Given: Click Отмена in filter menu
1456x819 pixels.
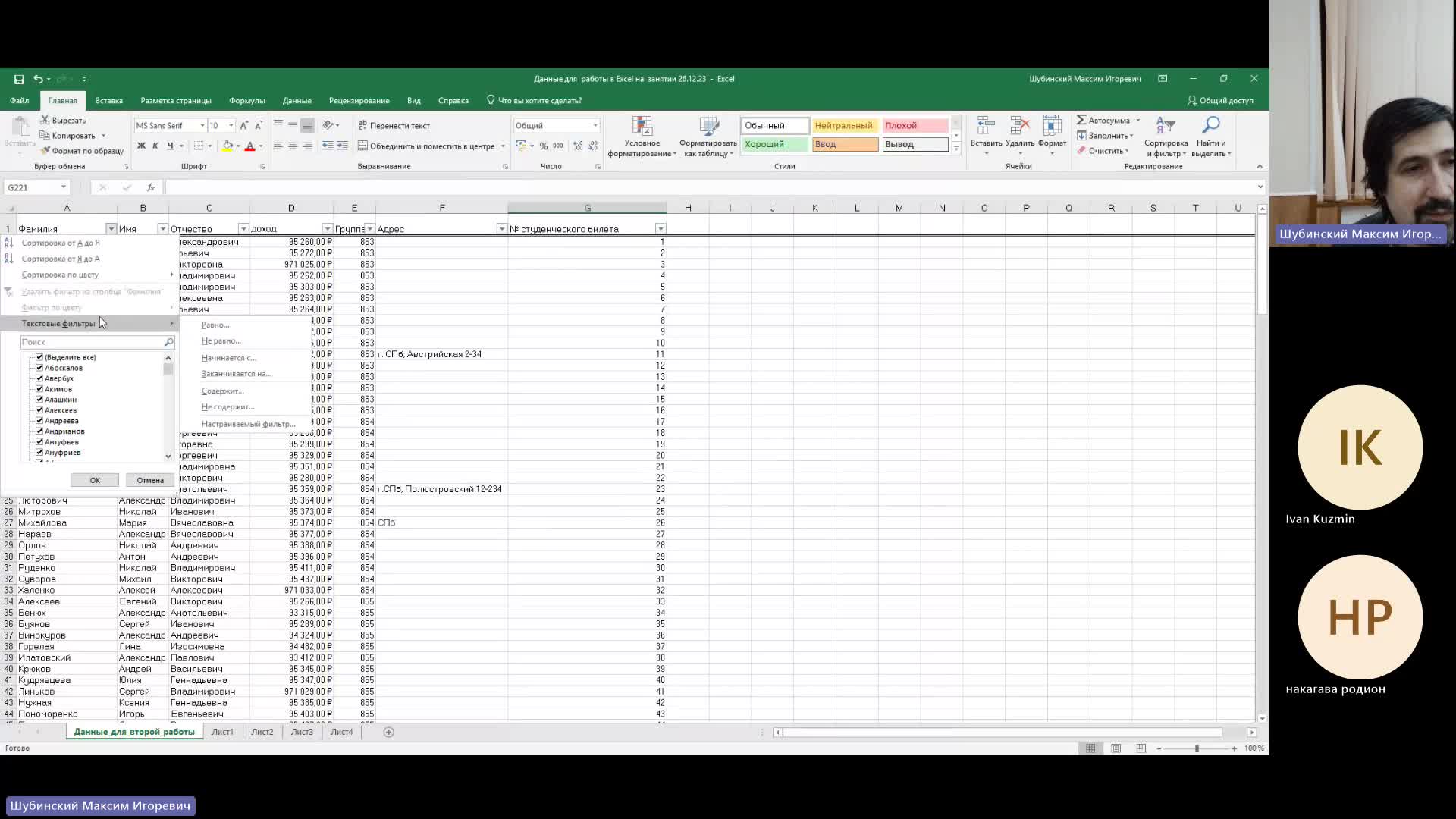Looking at the screenshot, I should point(150,480).
